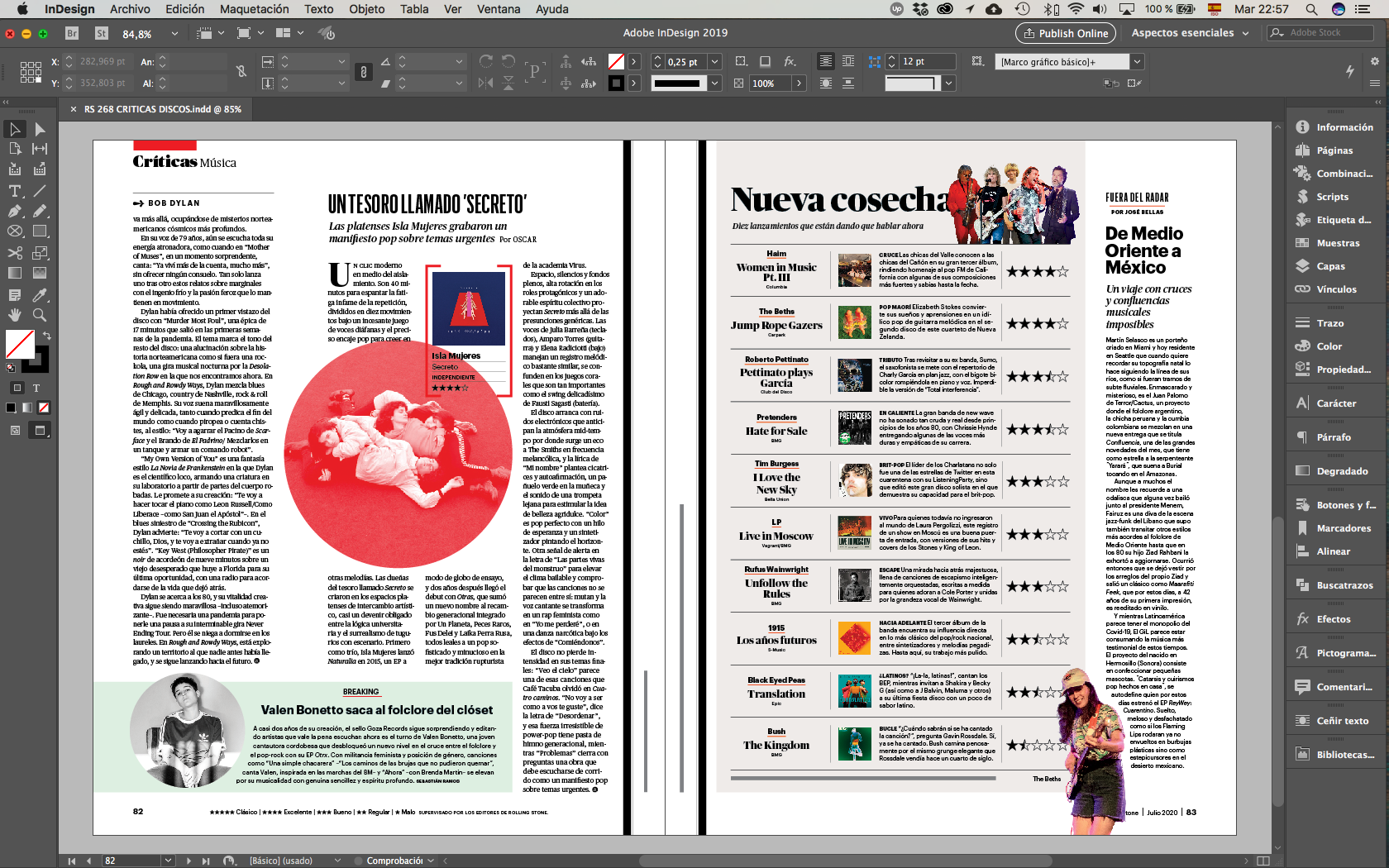Swap fill and stroke arrows
1389x868 pixels.
(46, 336)
